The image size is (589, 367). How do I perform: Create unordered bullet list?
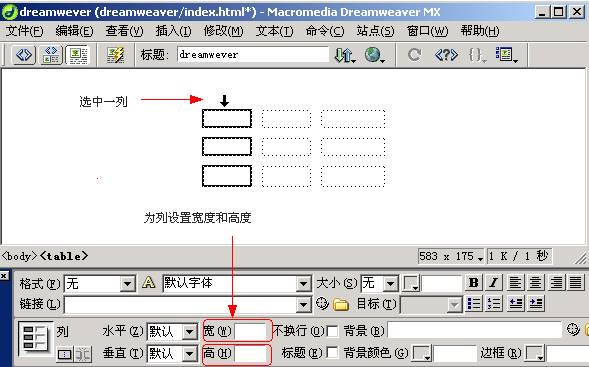[474, 303]
